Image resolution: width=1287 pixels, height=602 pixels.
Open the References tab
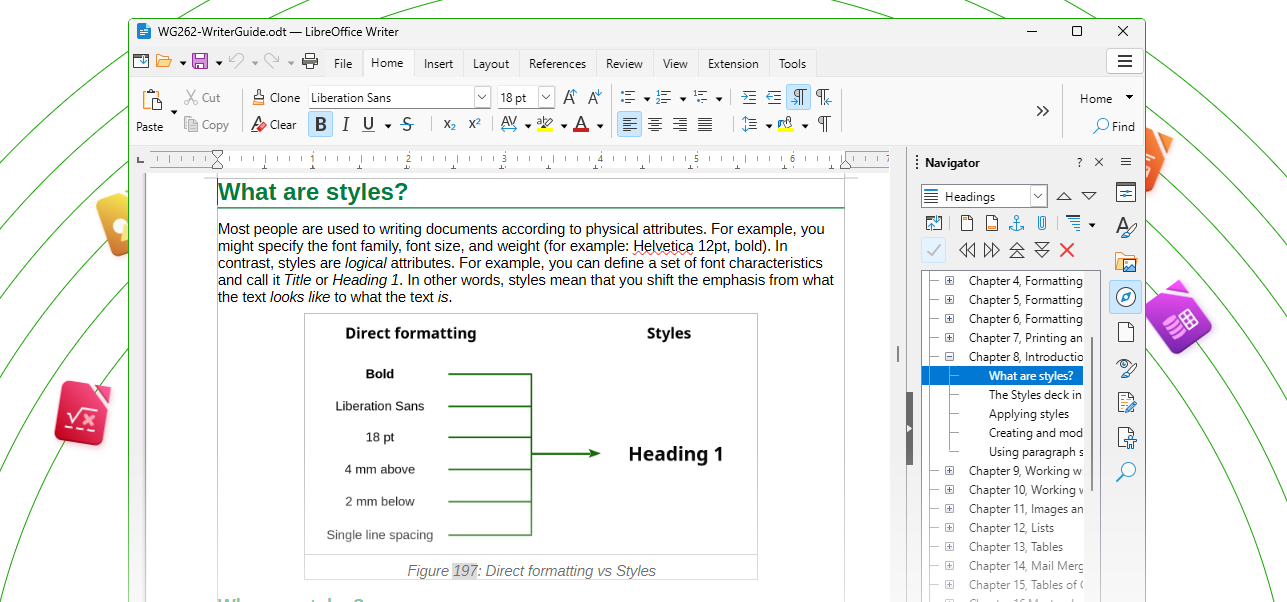pyautogui.click(x=557, y=64)
